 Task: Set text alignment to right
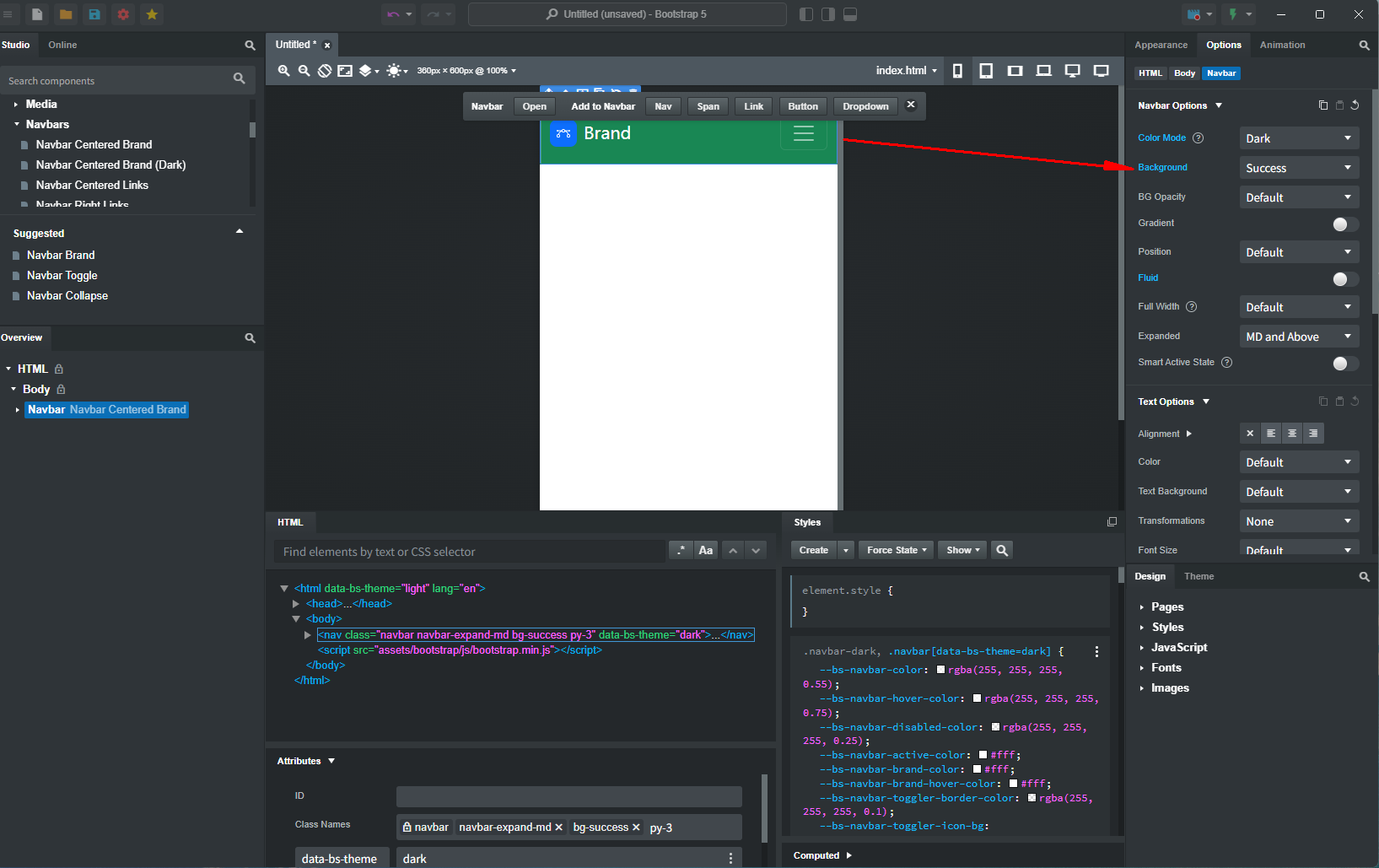click(1313, 434)
